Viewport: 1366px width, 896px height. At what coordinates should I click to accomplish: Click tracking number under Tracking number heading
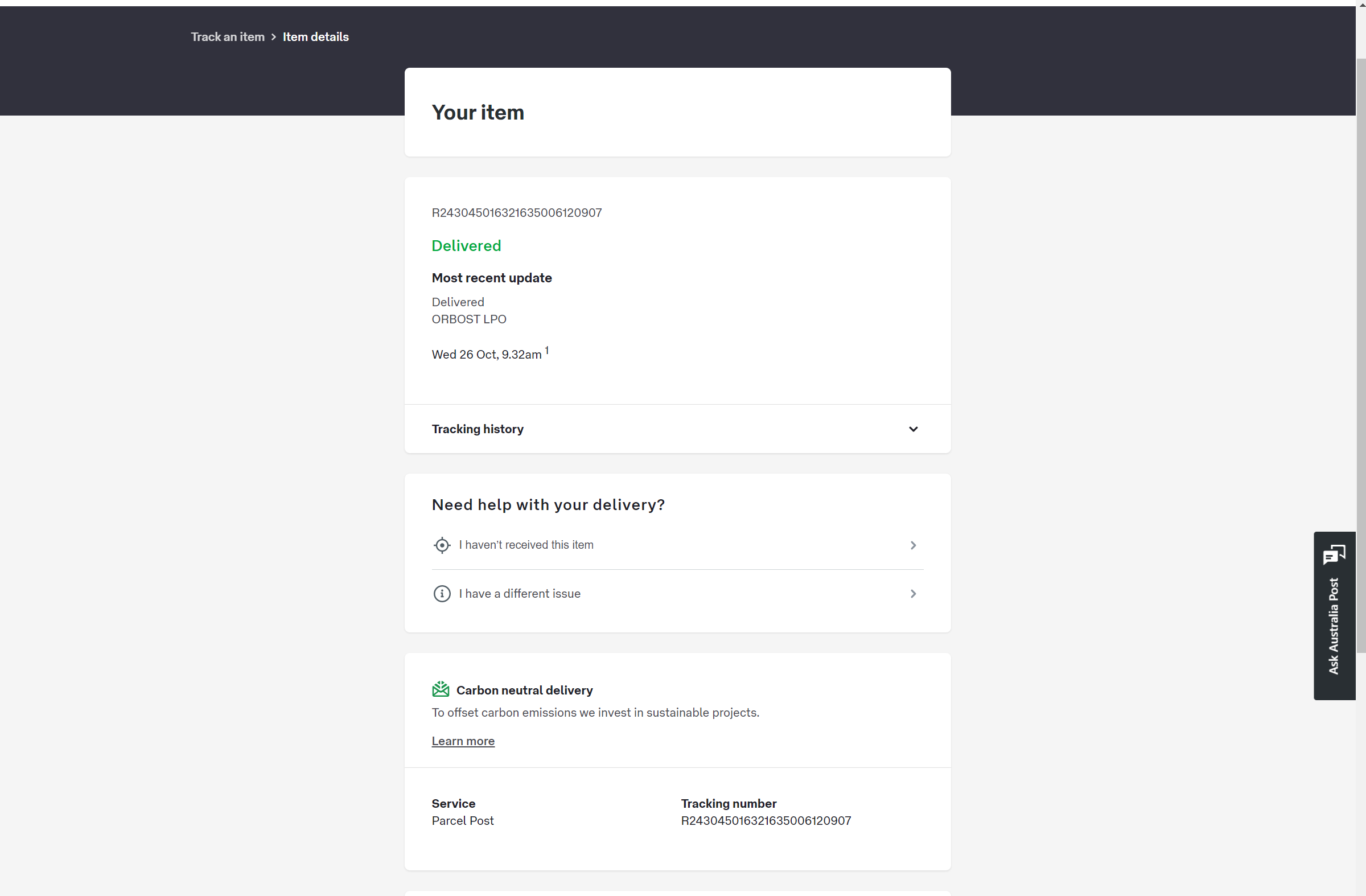765,820
